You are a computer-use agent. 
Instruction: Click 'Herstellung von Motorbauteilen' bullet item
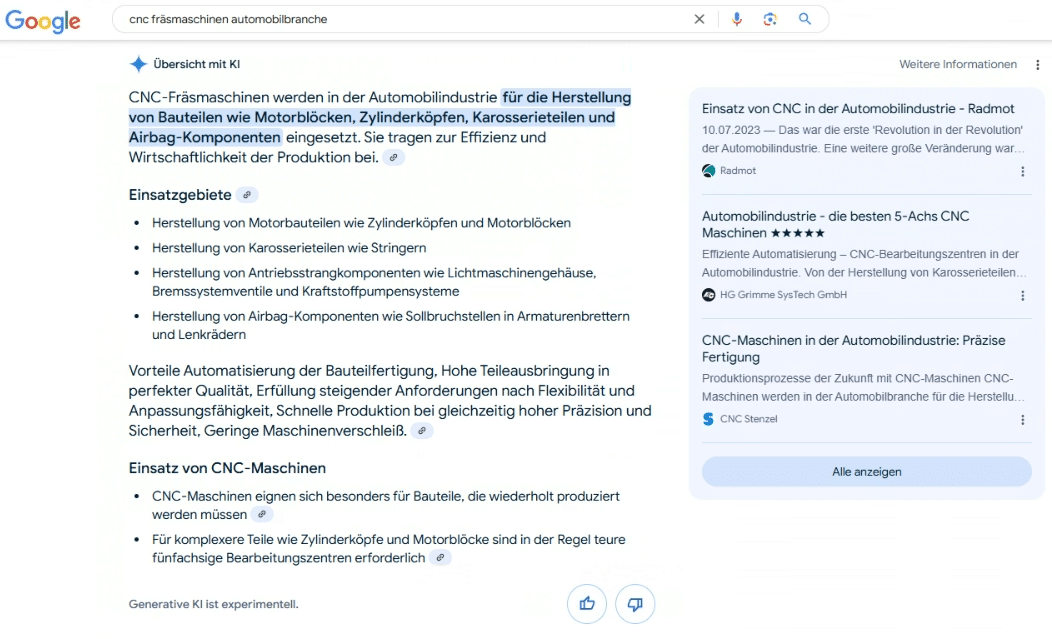tap(361, 224)
